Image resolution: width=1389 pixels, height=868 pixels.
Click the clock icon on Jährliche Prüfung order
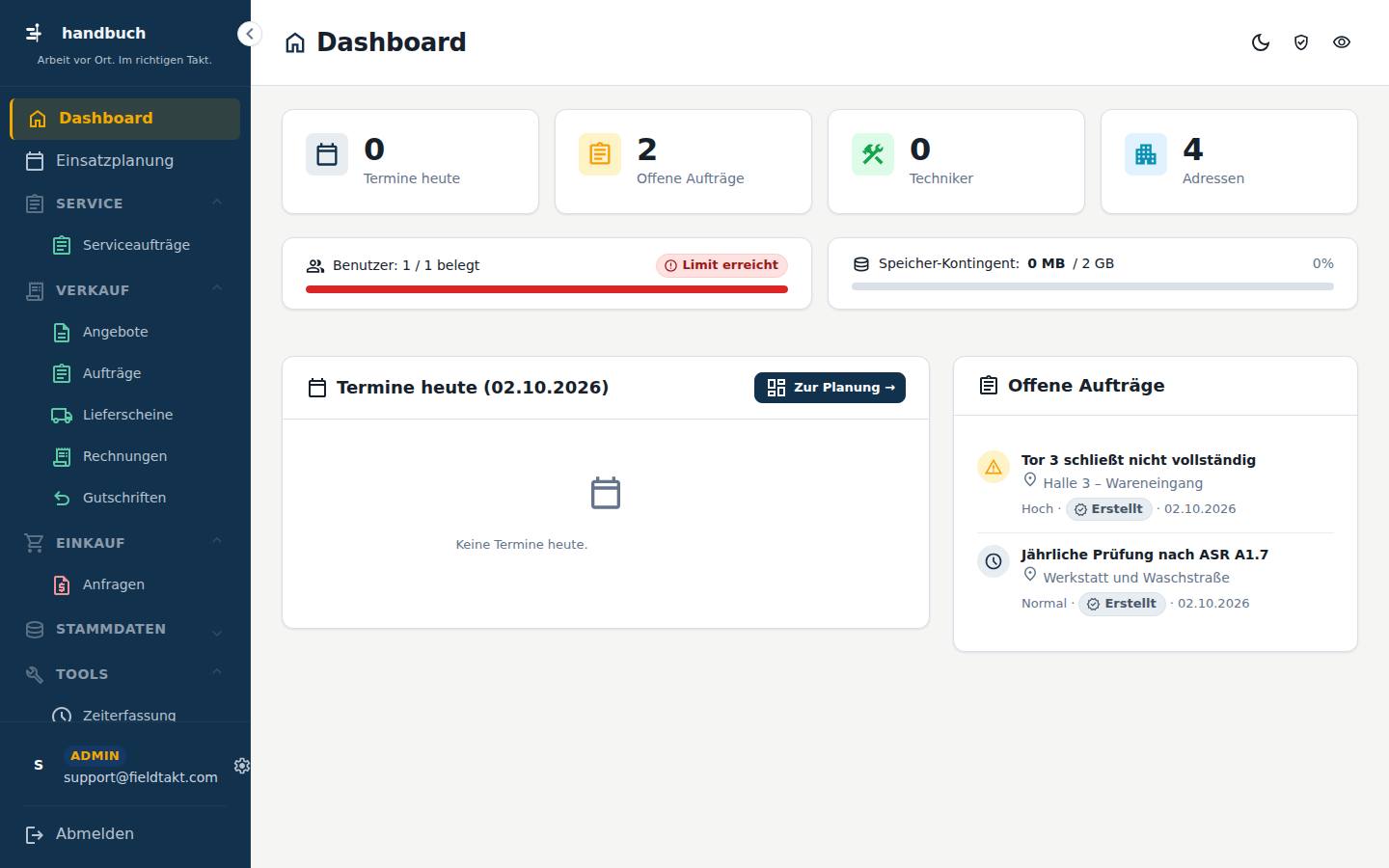click(x=994, y=561)
